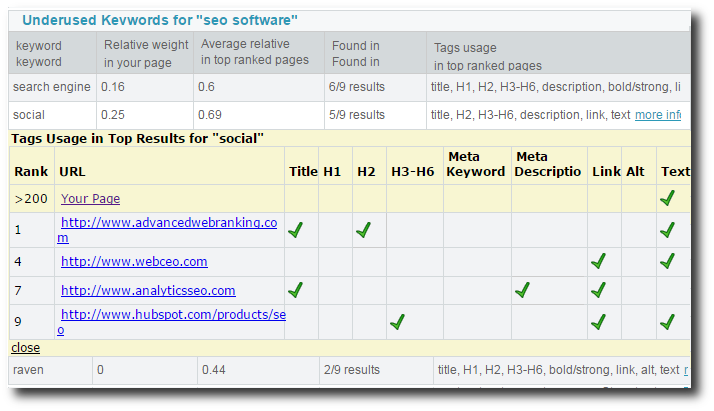Select the search engine keyword row
Viewport: 714px width, 411px height.
349,87
